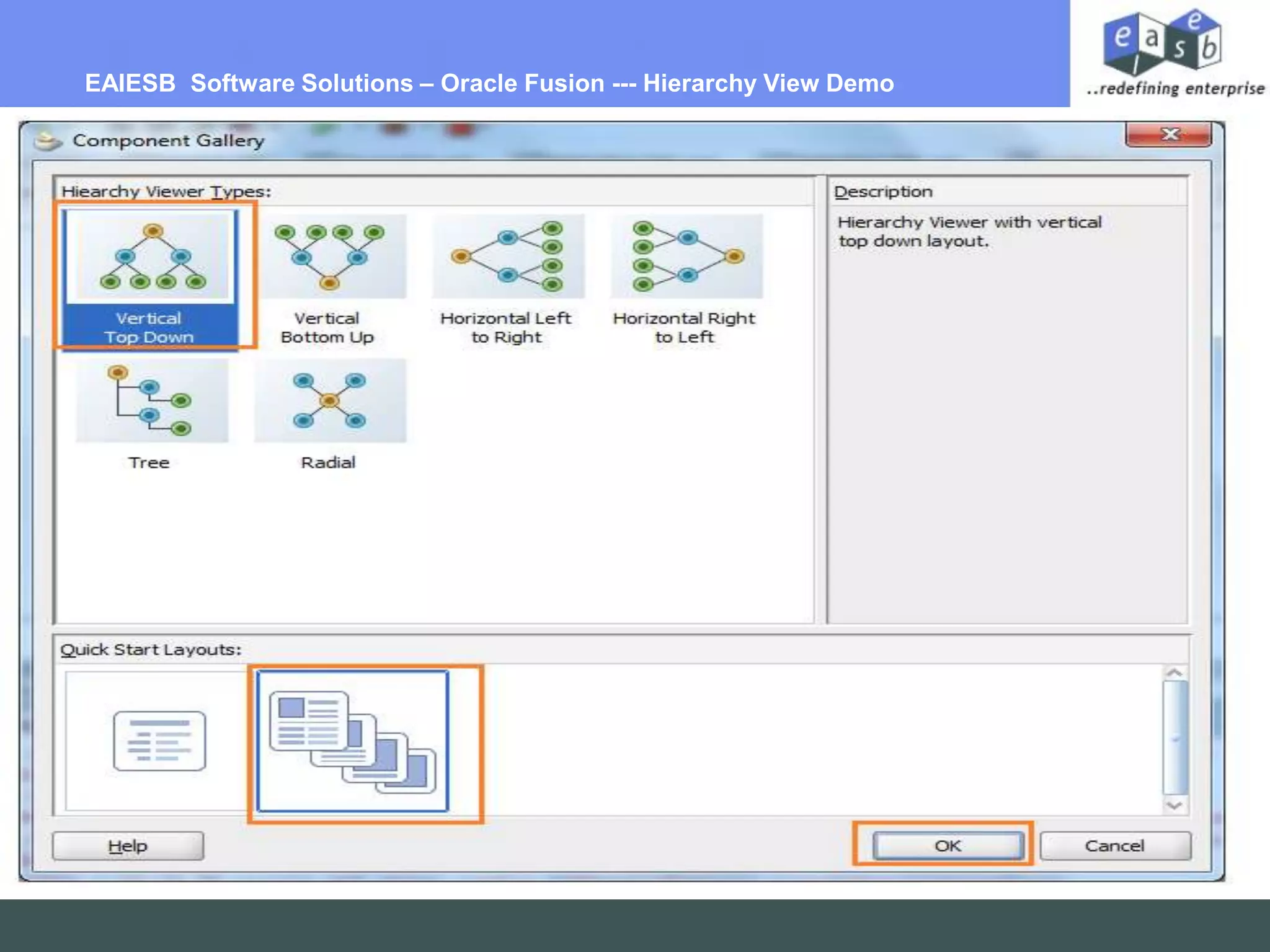Confirm the dialog with the OK button
This screenshot has height=952, width=1270.
click(x=948, y=845)
